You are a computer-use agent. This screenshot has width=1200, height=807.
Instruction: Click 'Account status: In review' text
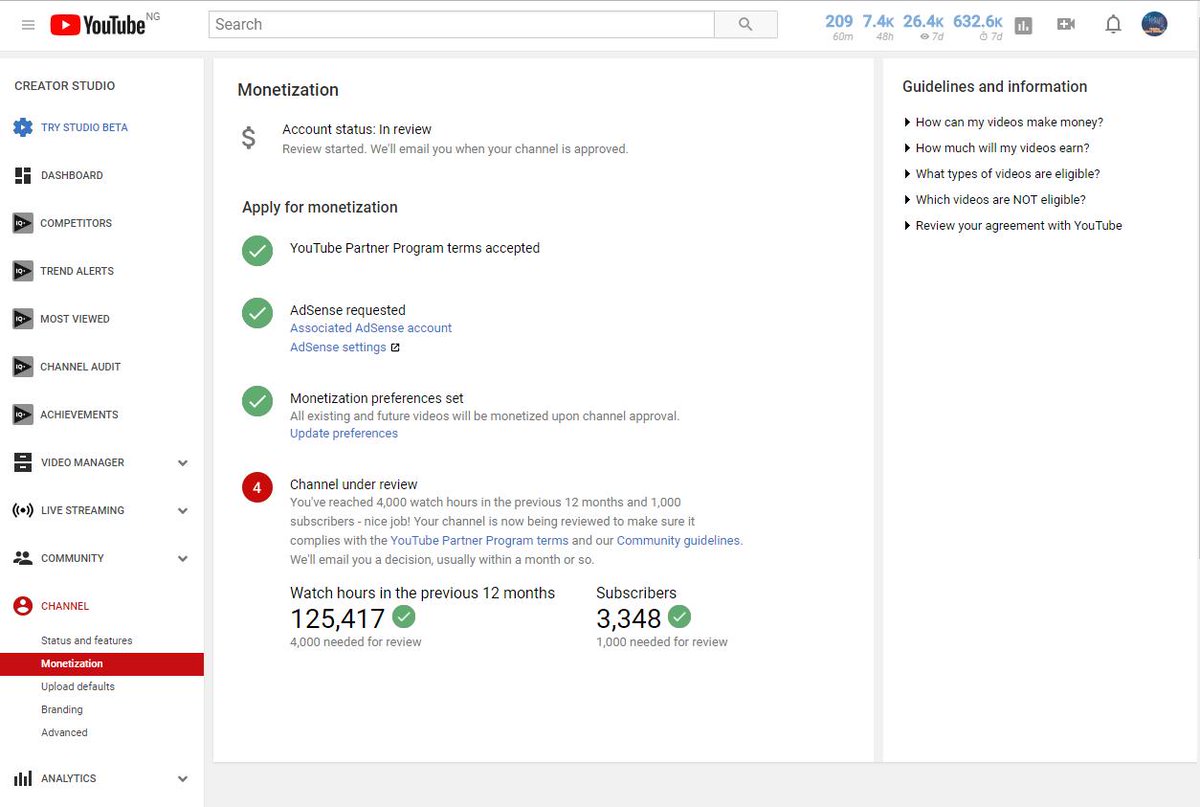tap(357, 130)
